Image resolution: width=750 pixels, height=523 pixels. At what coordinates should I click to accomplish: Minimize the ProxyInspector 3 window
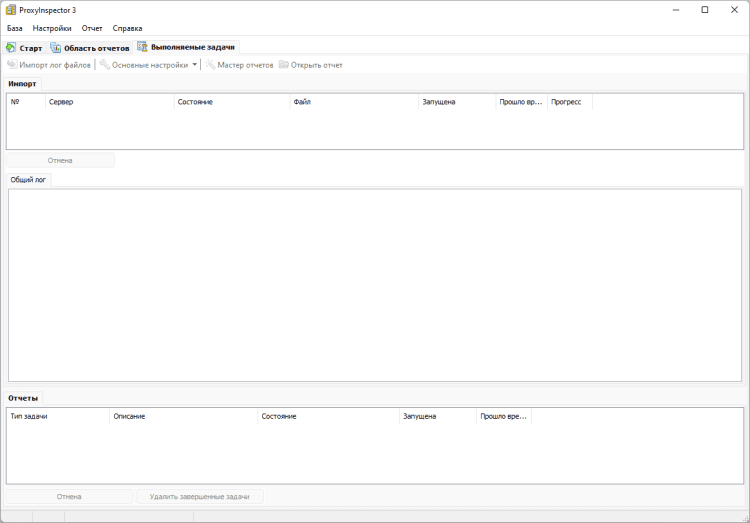676,10
